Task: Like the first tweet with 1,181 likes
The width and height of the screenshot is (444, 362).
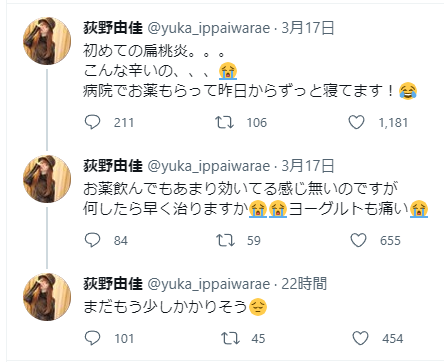Action: (x=356, y=122)
